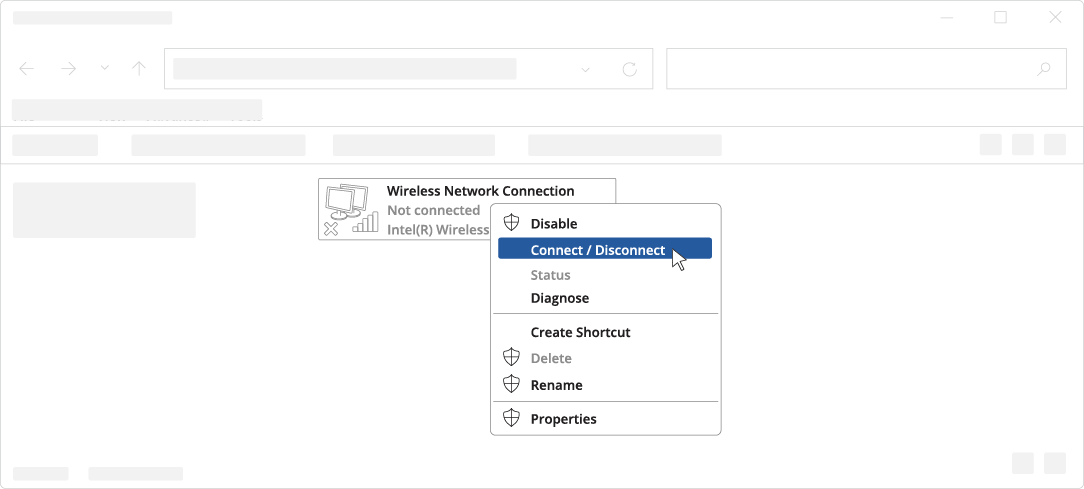Click the shield icon beside Disable
The image size is (1084, 489).
click(512, 223)
